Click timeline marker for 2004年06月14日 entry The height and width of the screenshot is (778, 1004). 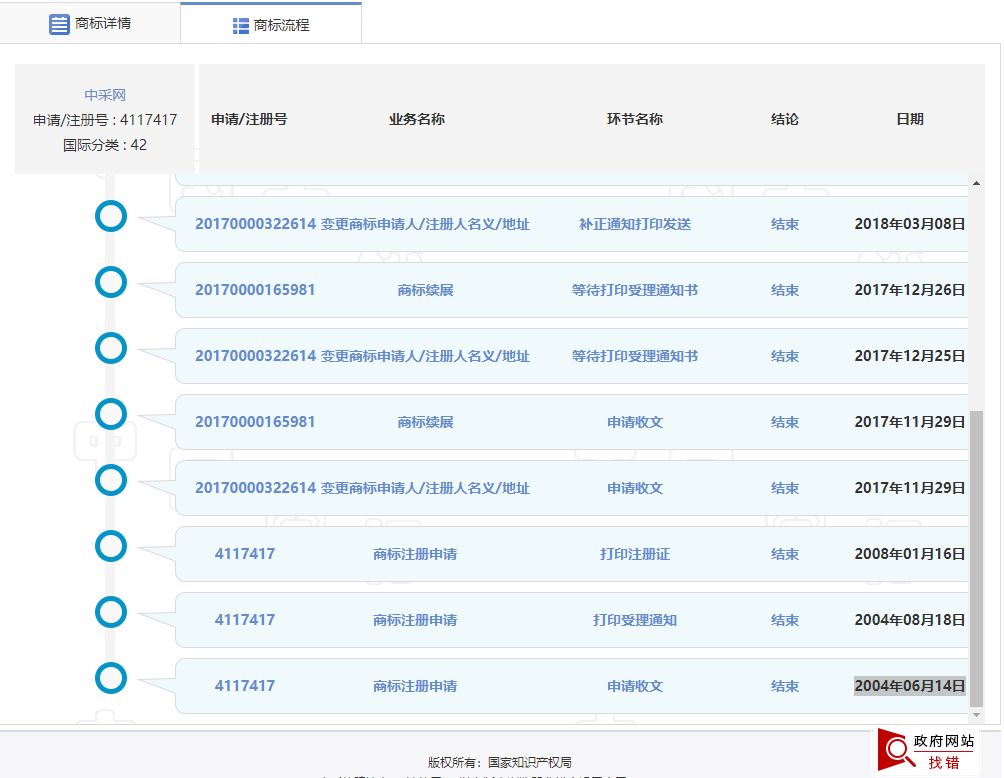click(111, 678)
